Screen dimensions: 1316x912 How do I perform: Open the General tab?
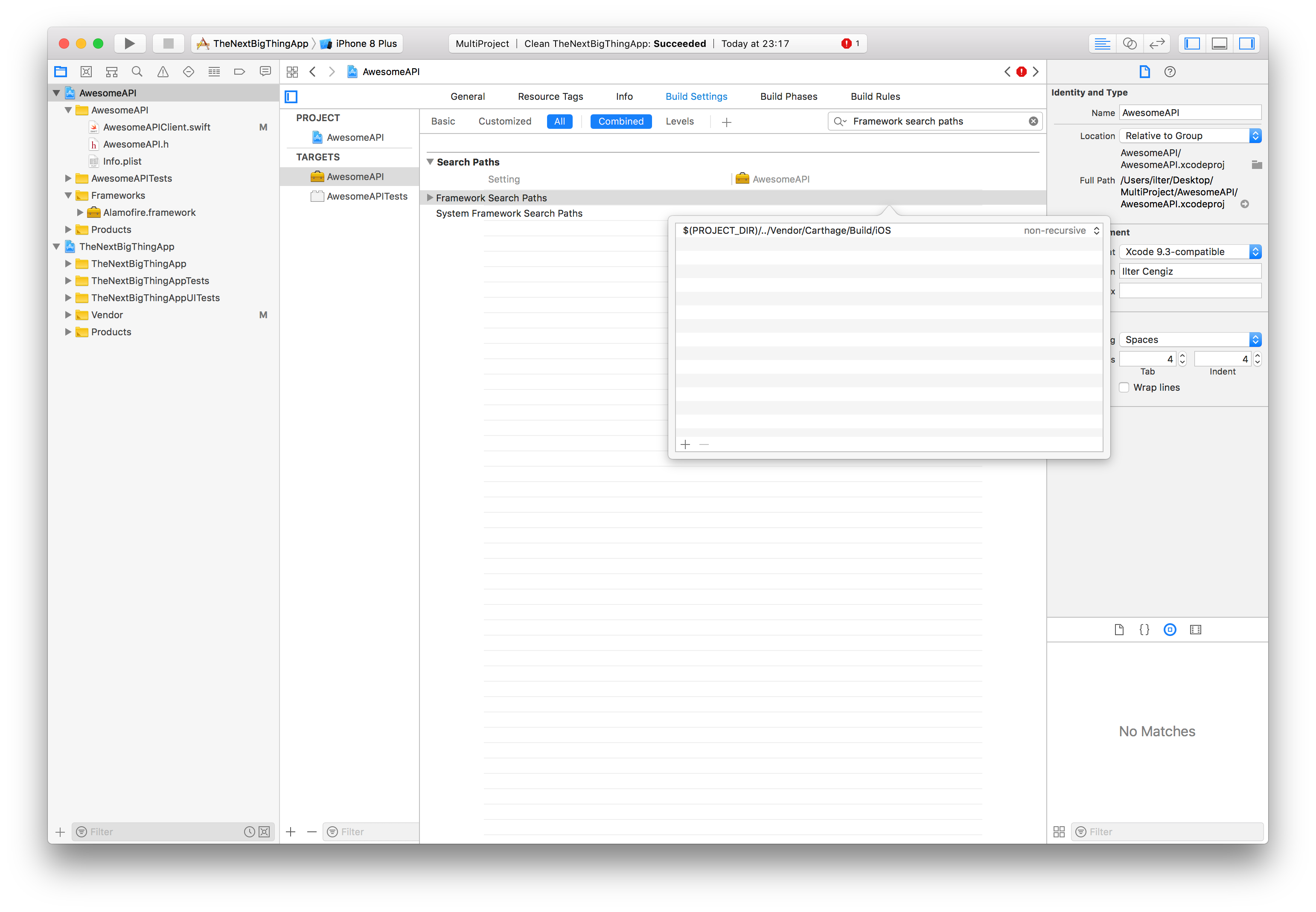[467, 96]
